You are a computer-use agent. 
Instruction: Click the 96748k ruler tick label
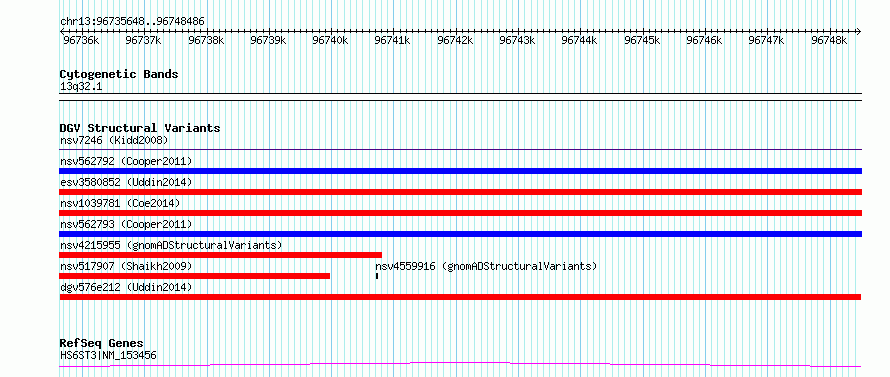pos(829,40)
